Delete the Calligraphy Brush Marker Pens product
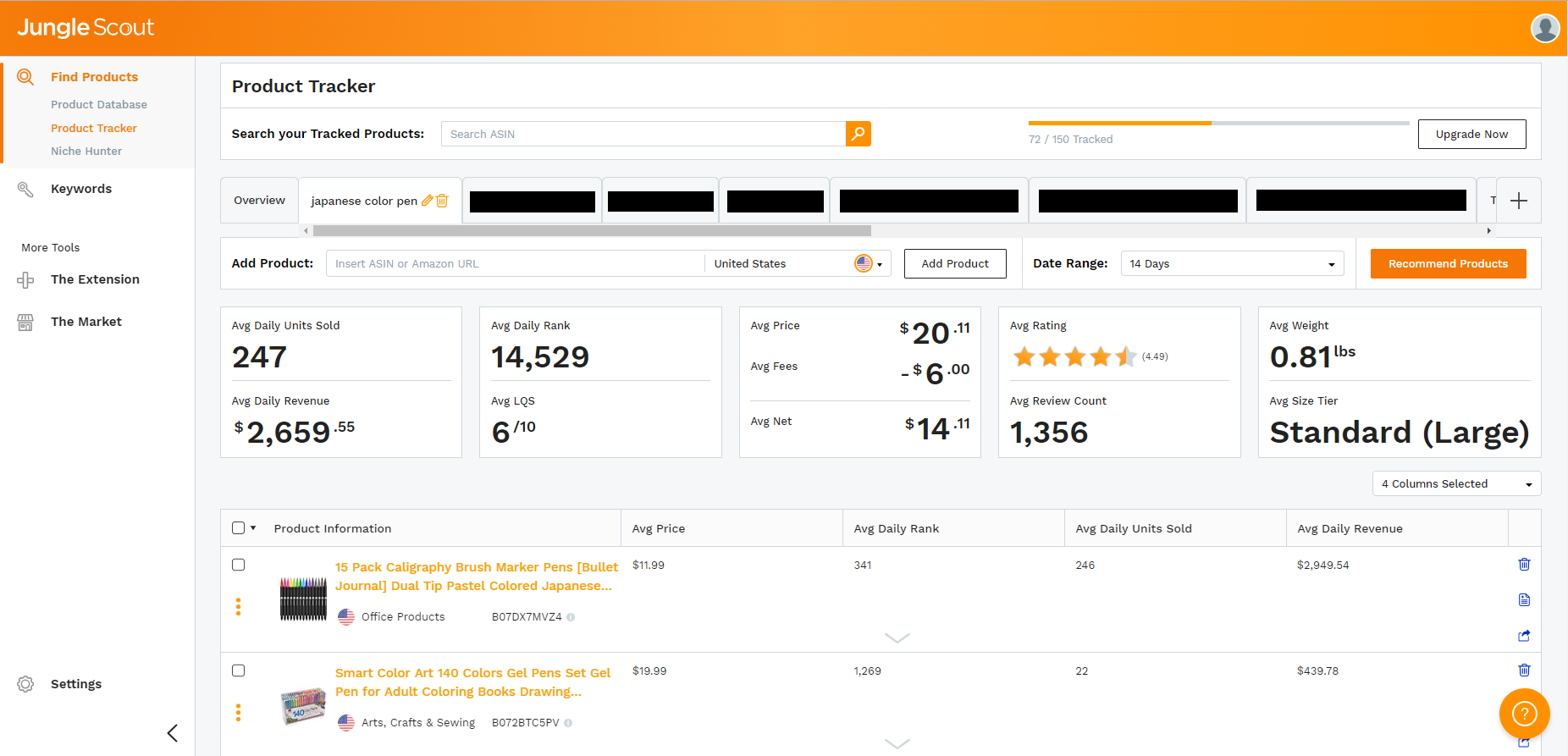1568x756 pixels. click(x=1524, y=564)
